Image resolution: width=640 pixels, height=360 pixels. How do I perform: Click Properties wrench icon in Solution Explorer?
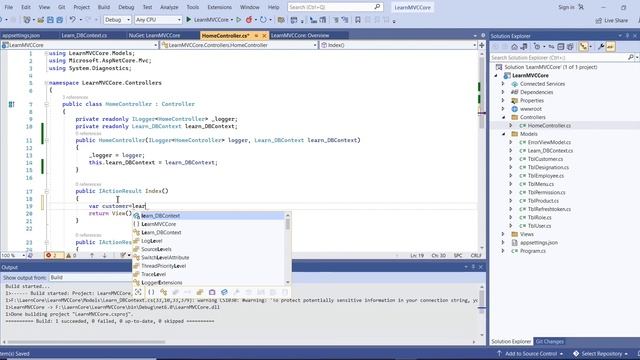pyautogui.click(x=601, y=47)
